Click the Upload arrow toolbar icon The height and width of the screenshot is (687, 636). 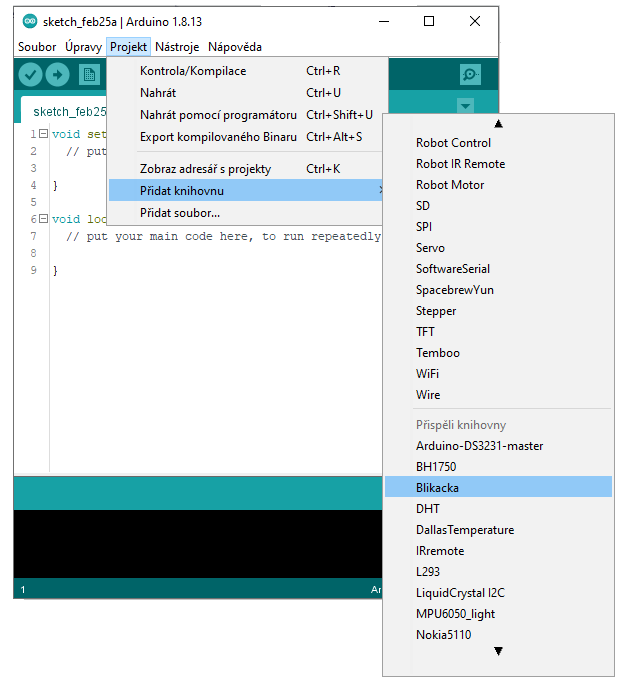pos(57,75)
